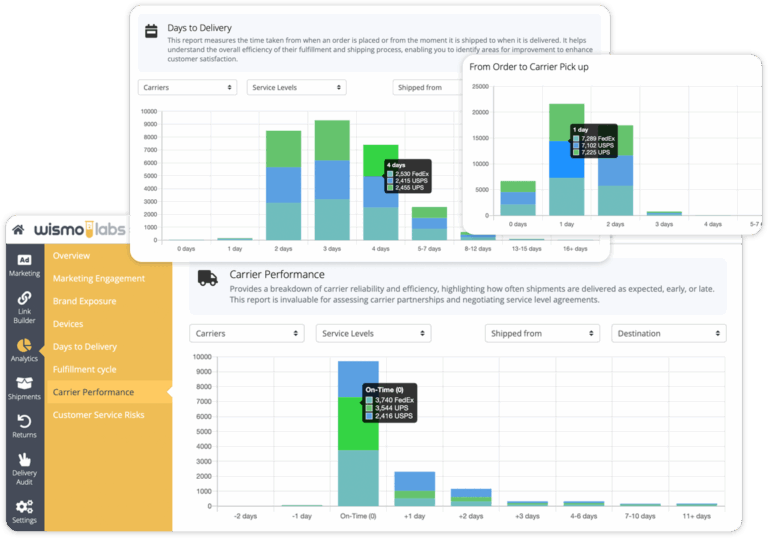Open Settings gear in sidebar
The height and width of the screenshot is (538, 768).
[x=24, y=512]
